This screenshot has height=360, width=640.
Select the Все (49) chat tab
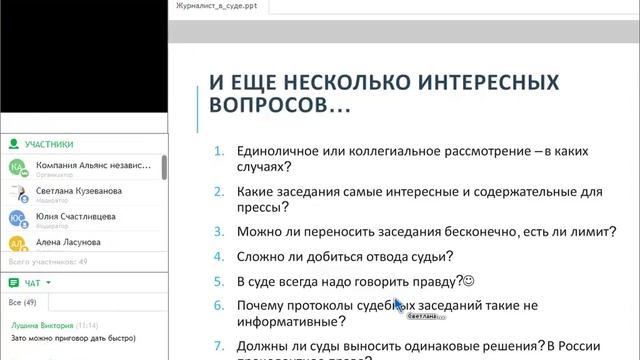(22, 302)
